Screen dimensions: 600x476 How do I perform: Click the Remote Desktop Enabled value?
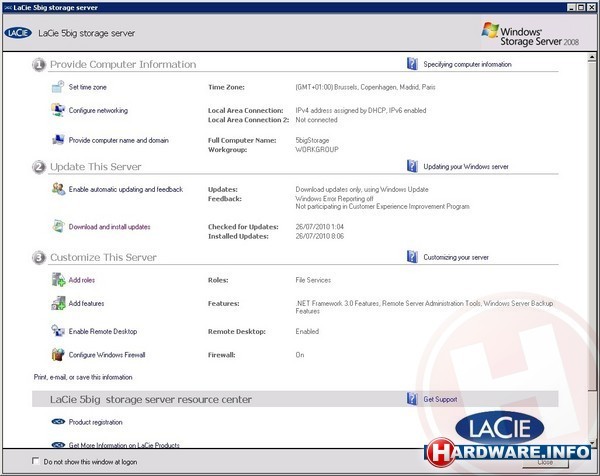point(307,331)
